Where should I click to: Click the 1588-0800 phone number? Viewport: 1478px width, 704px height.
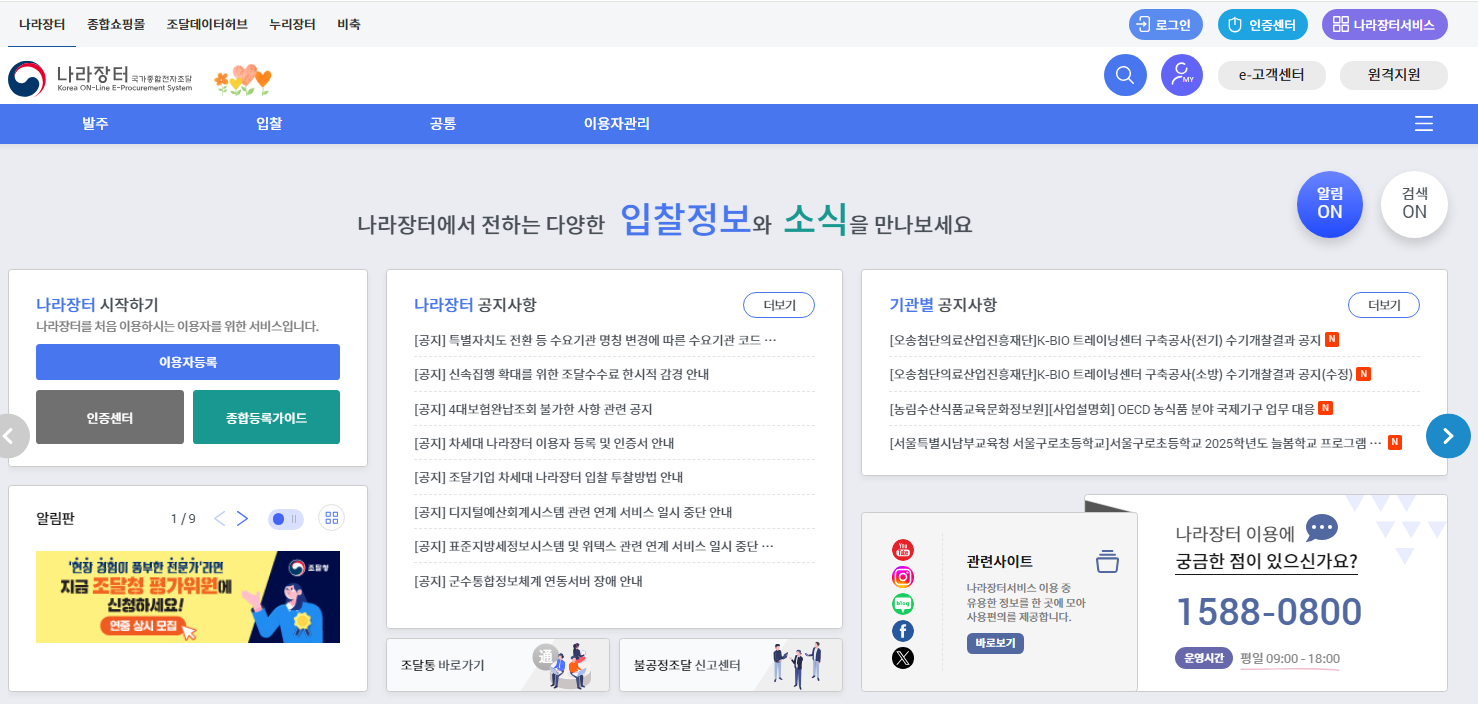point(1268,612)
